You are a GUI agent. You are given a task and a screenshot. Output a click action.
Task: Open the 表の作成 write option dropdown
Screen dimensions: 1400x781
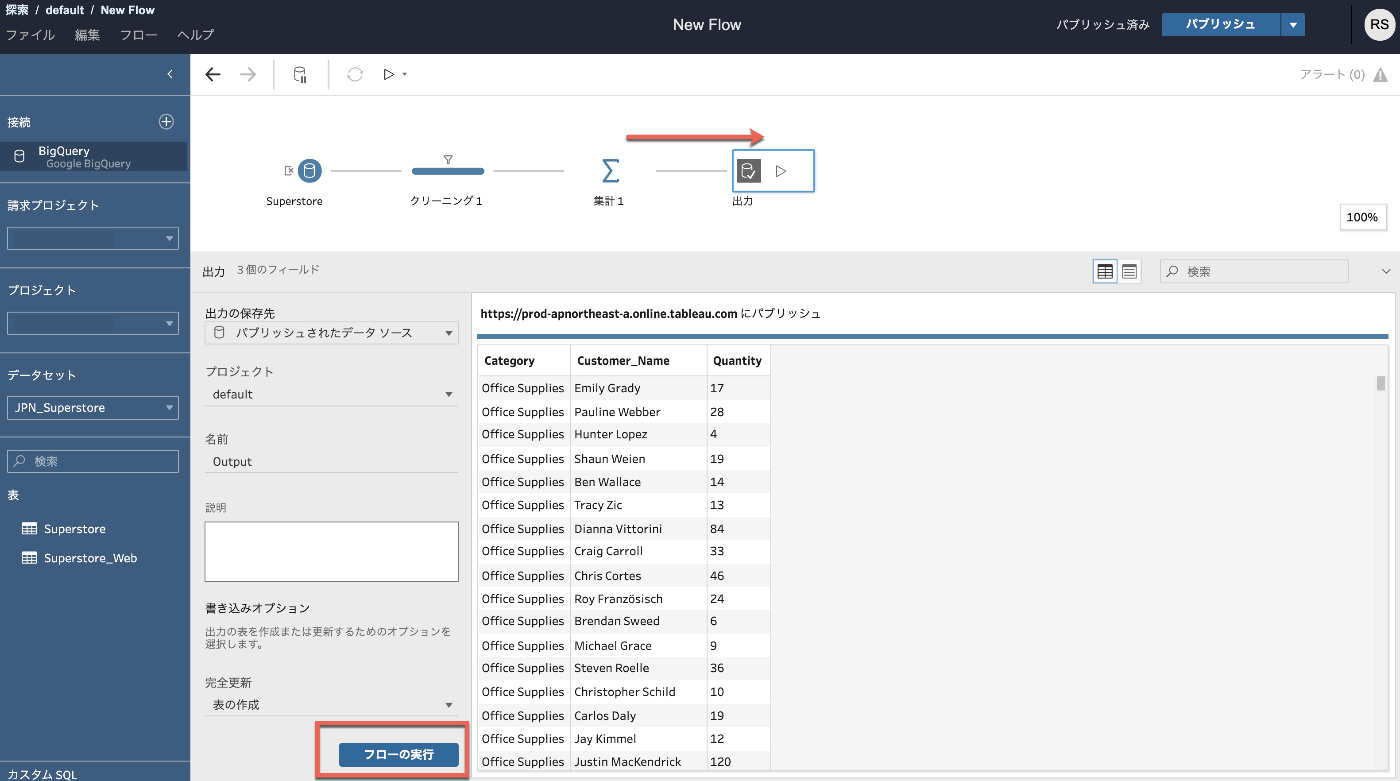tap(332, 705)
